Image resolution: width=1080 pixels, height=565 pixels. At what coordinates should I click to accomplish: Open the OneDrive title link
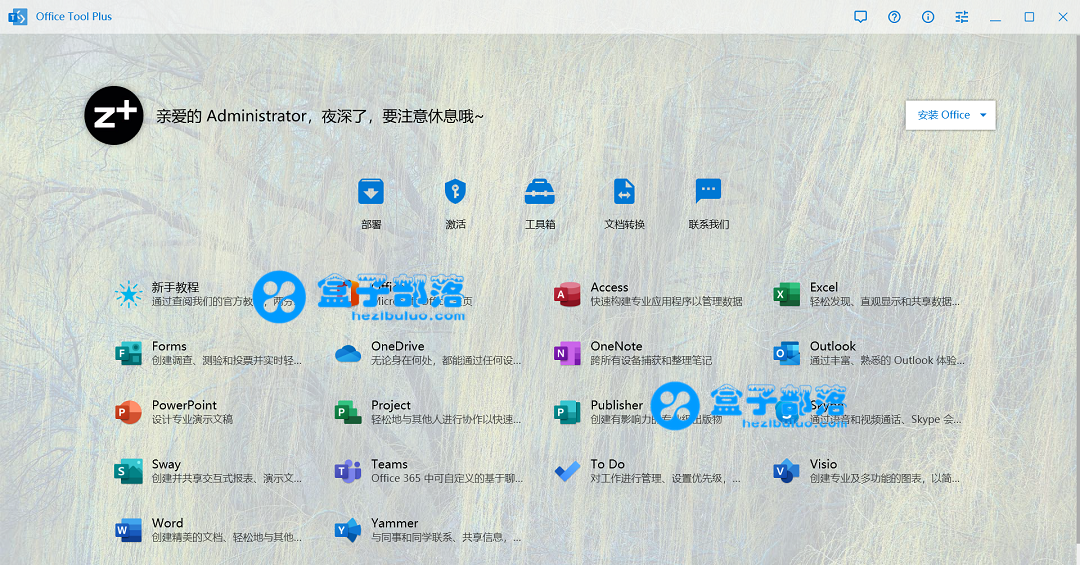coord(397,346)
